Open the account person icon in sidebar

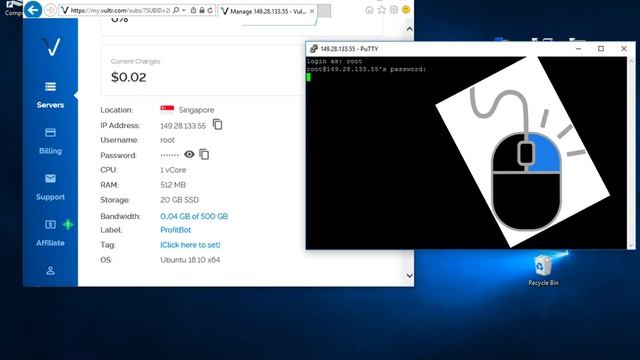coord(50,271)
